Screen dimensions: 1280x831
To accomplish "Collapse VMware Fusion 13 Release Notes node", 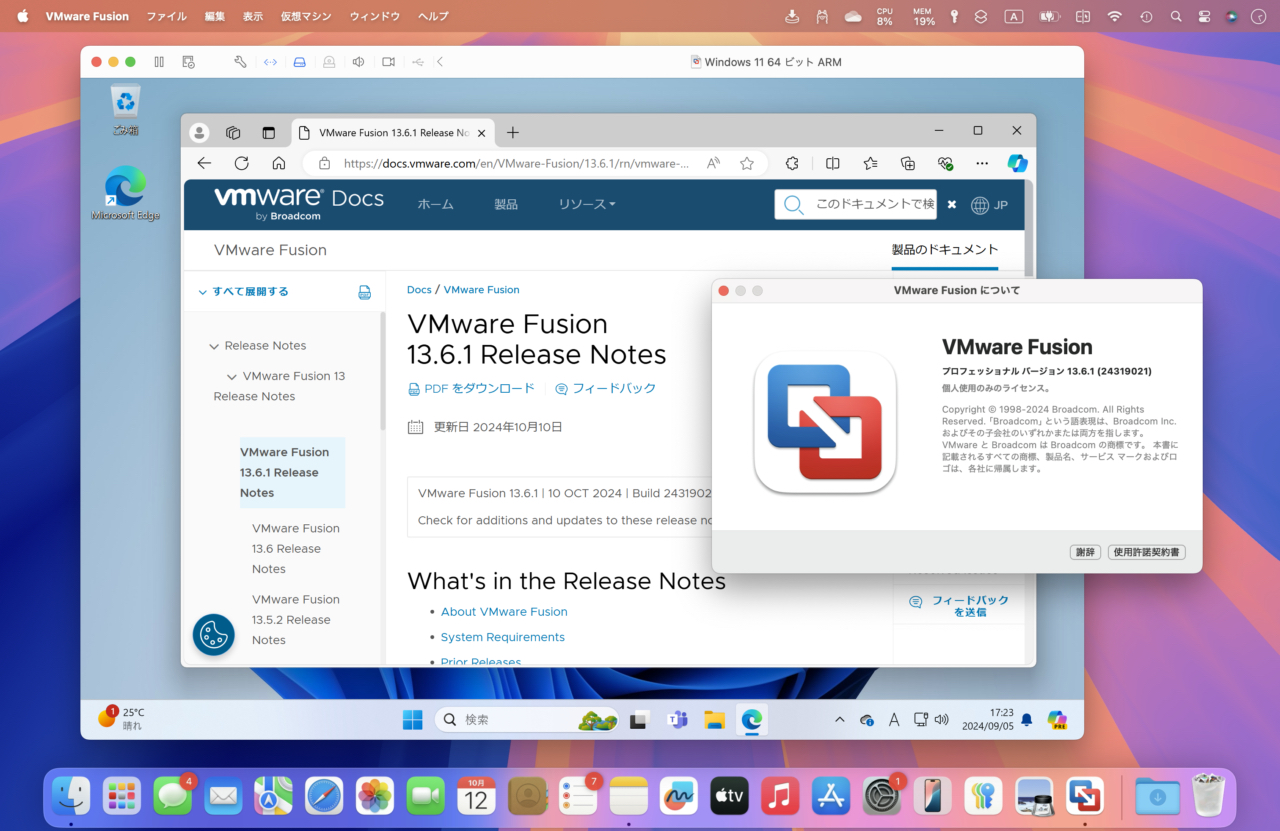I will (x=232, y=376).
